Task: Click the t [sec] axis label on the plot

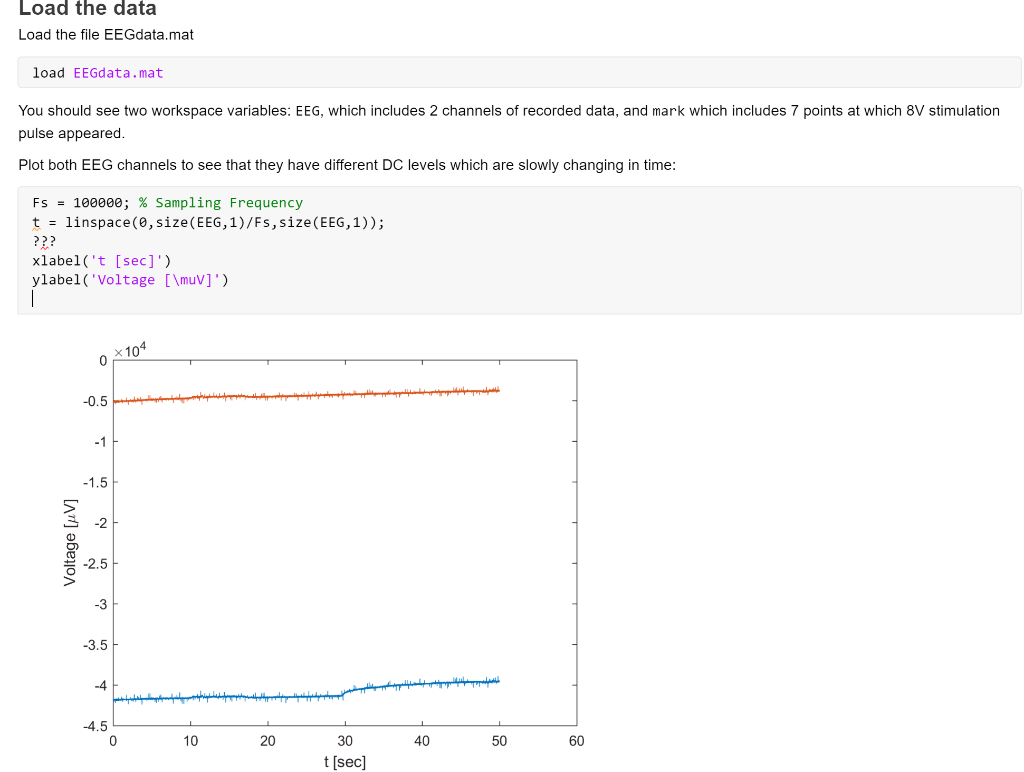Action: tap(344, 761)
